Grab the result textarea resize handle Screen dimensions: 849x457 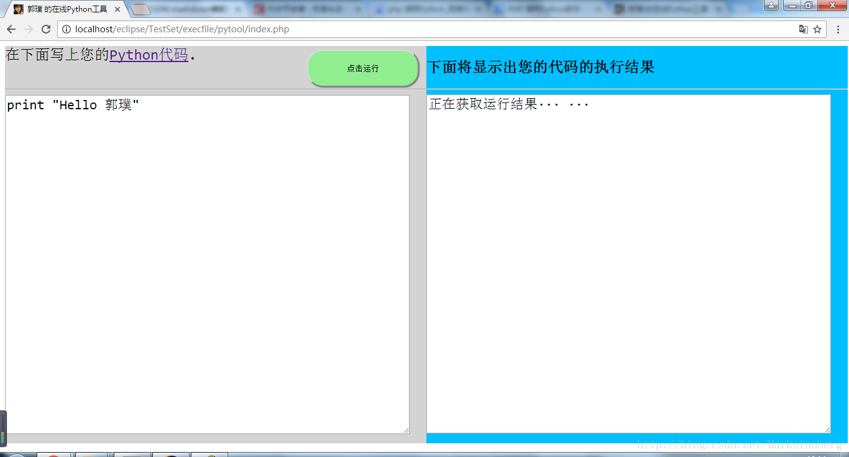click(827, 429)
